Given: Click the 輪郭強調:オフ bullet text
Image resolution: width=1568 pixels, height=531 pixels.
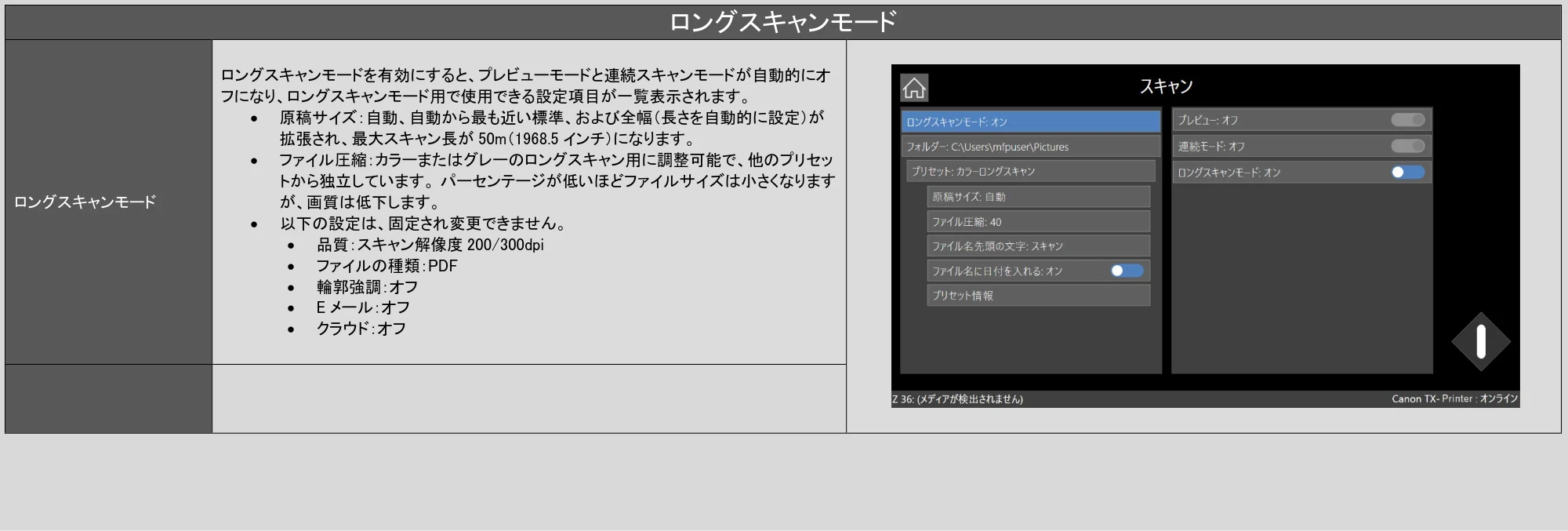Looking at the screenshot, I should [367, 287].
